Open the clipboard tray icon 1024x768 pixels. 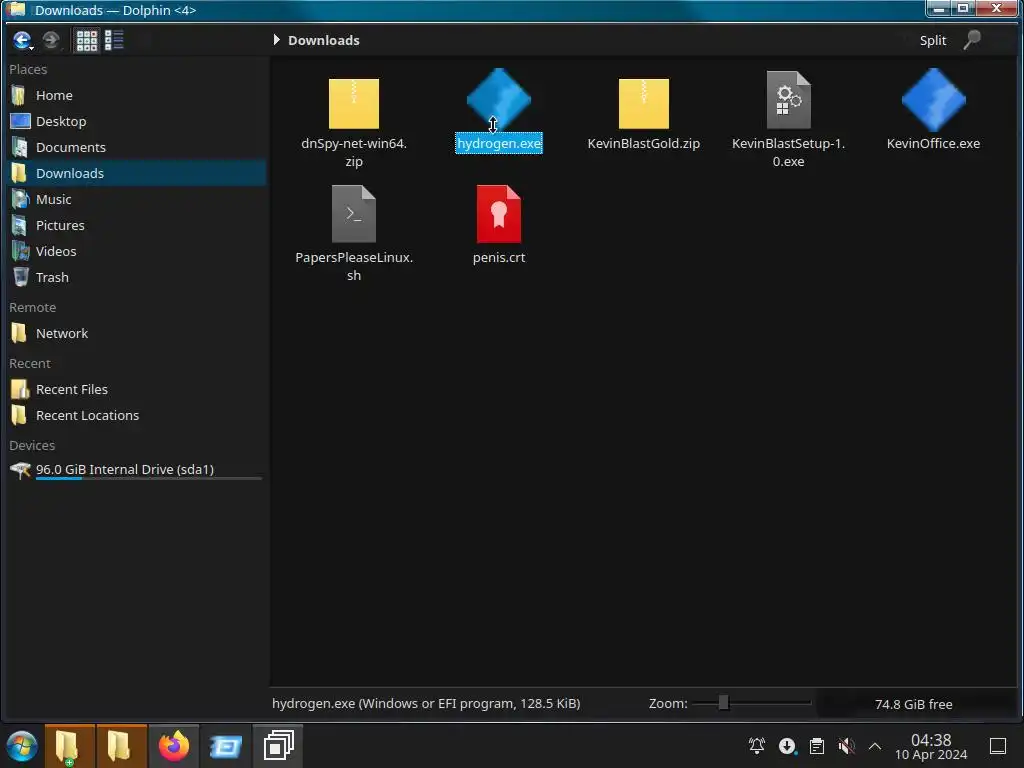[x=816, y=746]
